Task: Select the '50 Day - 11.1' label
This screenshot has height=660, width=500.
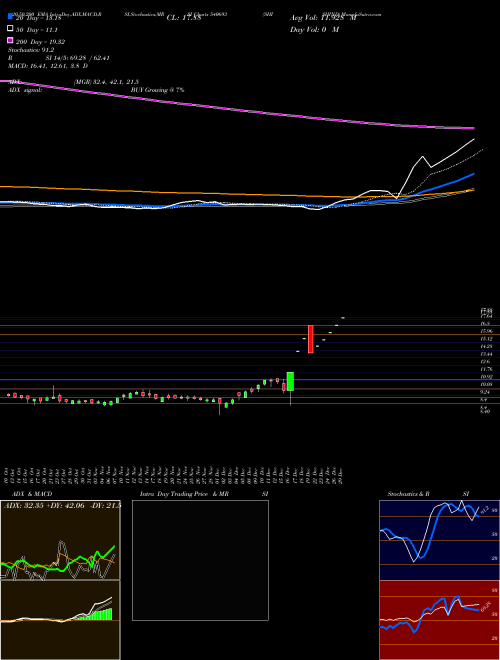Action: (x=37, y=30)
